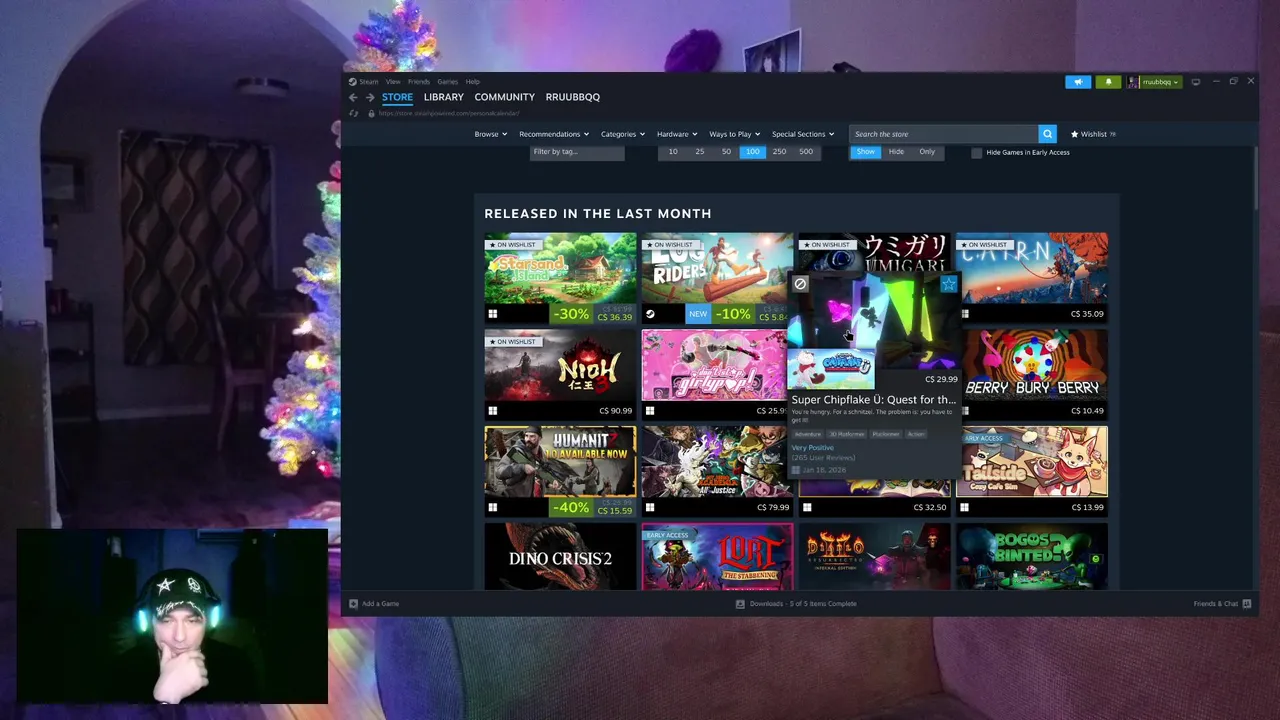
Task: Set results count to 250
Action: [x=779, y=152]
